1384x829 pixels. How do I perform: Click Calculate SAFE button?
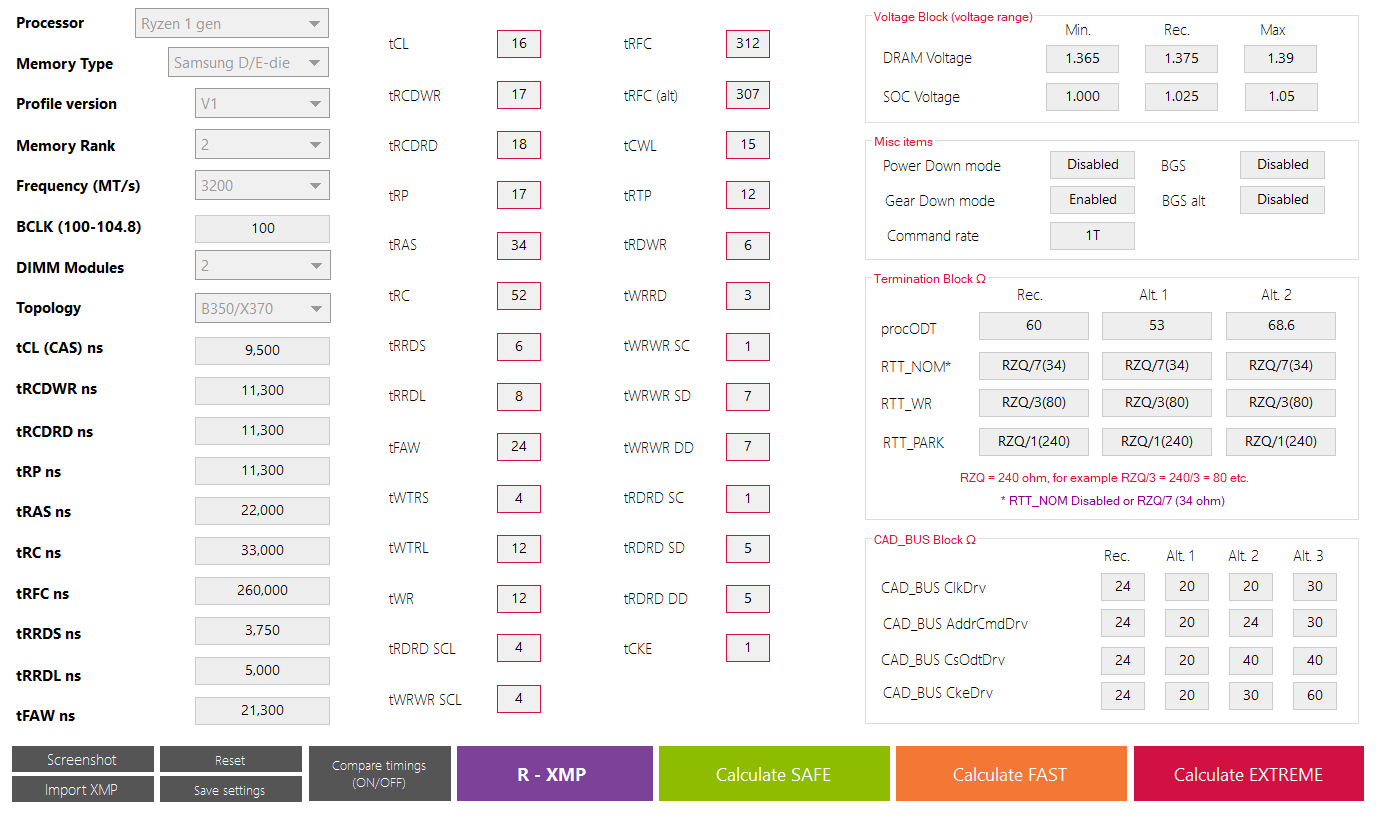773,774
